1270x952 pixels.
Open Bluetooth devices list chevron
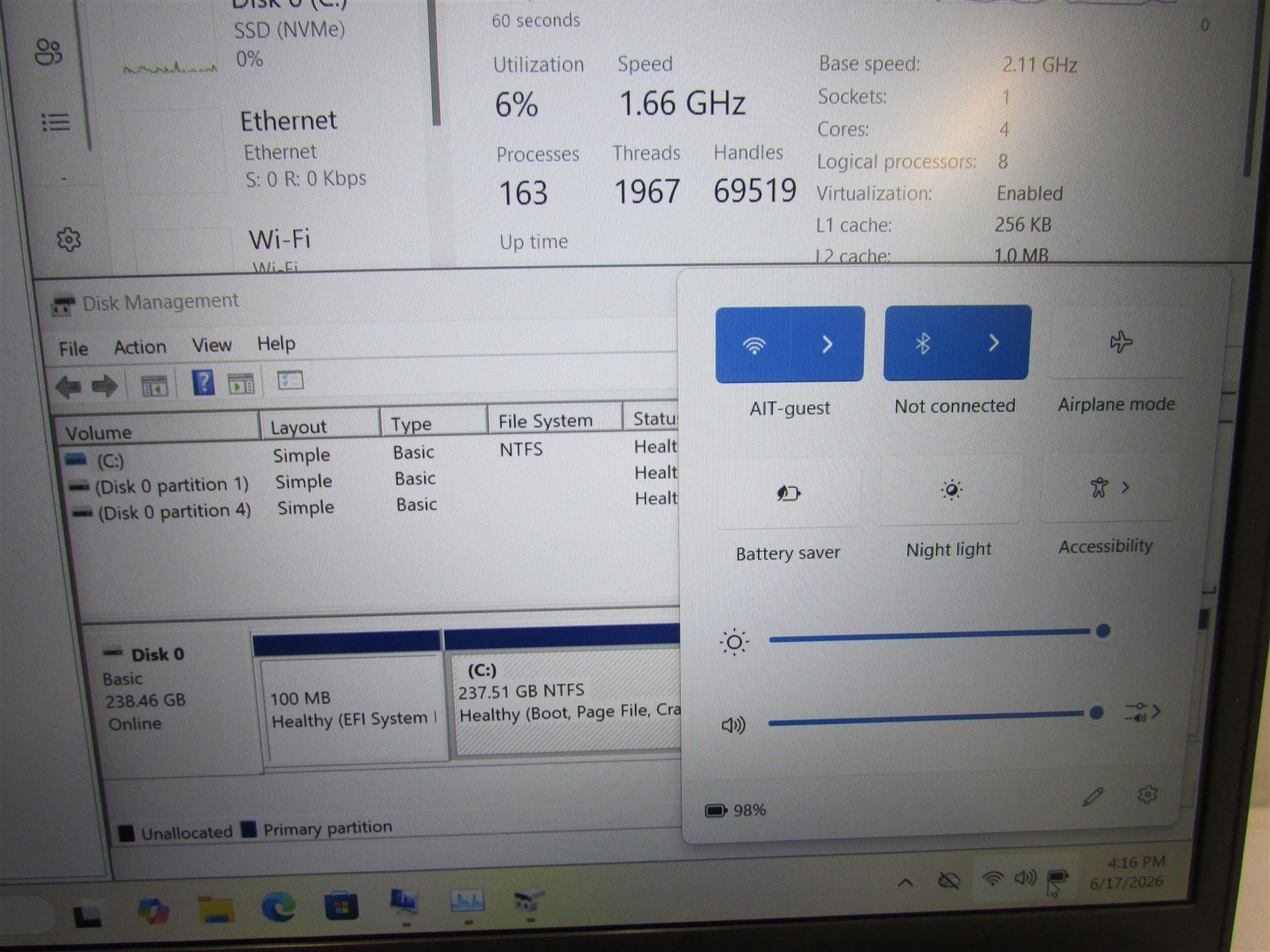[994, 342]
